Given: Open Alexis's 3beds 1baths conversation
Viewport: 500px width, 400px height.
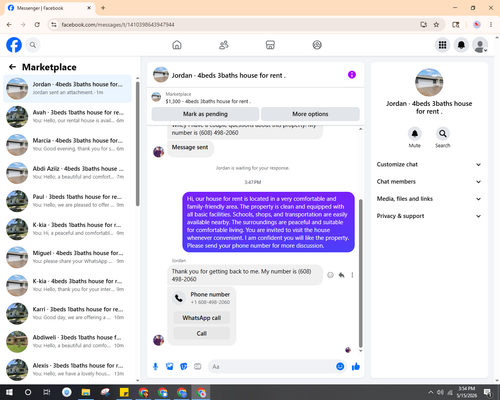Looking at the screenshot, I should (x=67, y=370).
